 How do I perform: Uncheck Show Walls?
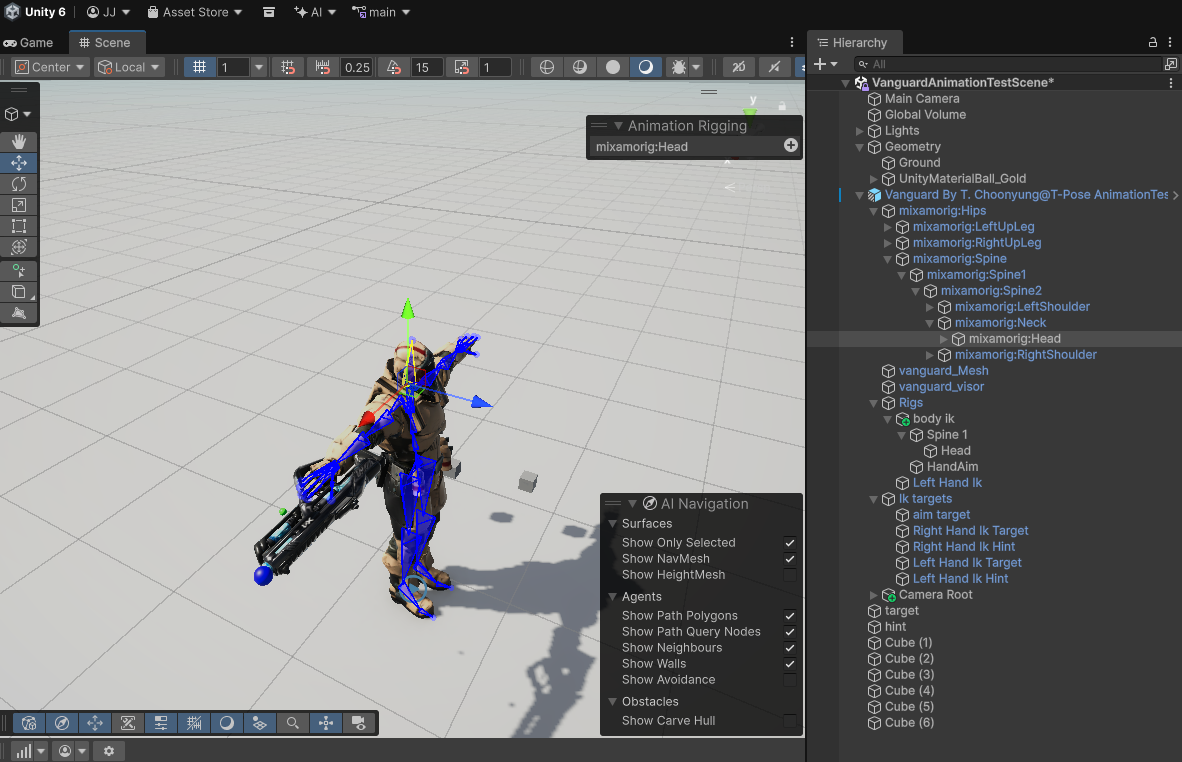coord(789,664)
